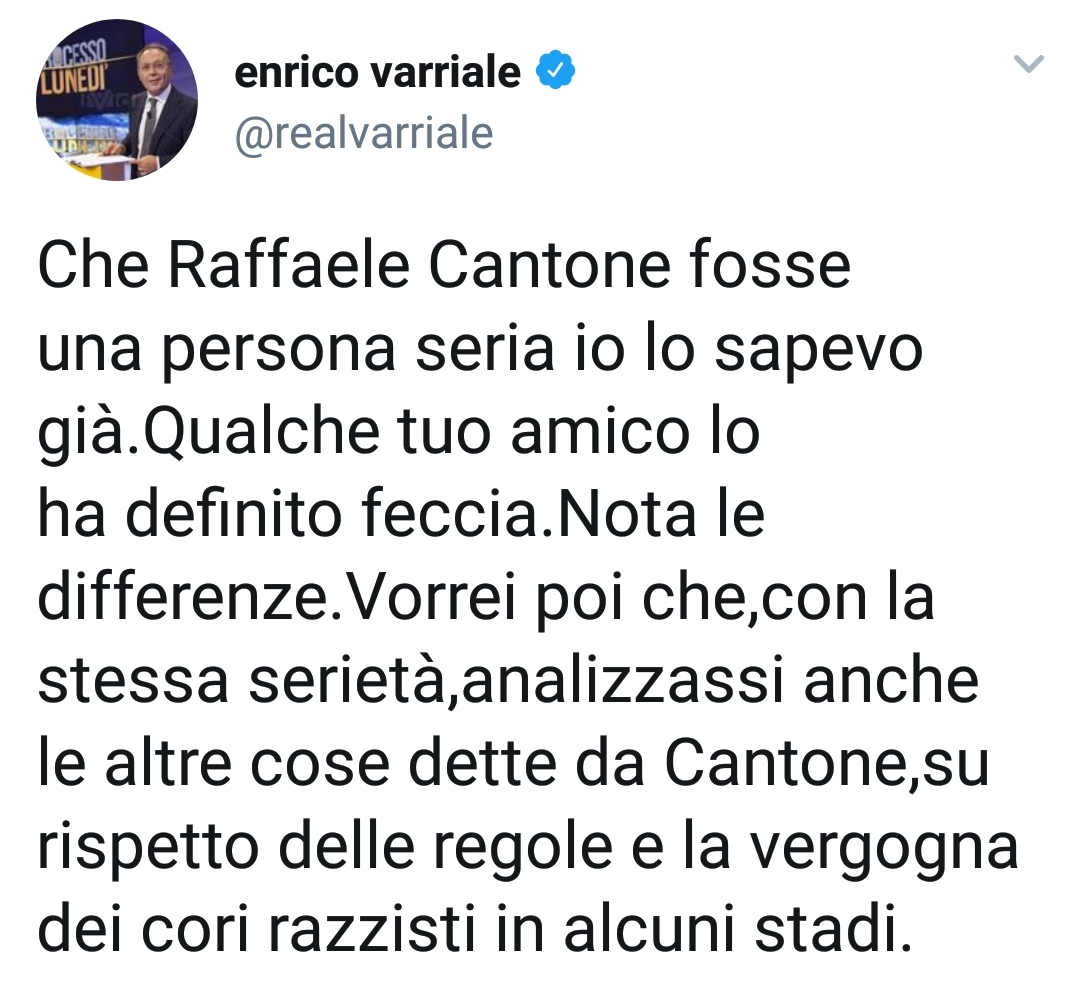
Task: Open enrico varriale's profile picture
Action: (117, 100)
